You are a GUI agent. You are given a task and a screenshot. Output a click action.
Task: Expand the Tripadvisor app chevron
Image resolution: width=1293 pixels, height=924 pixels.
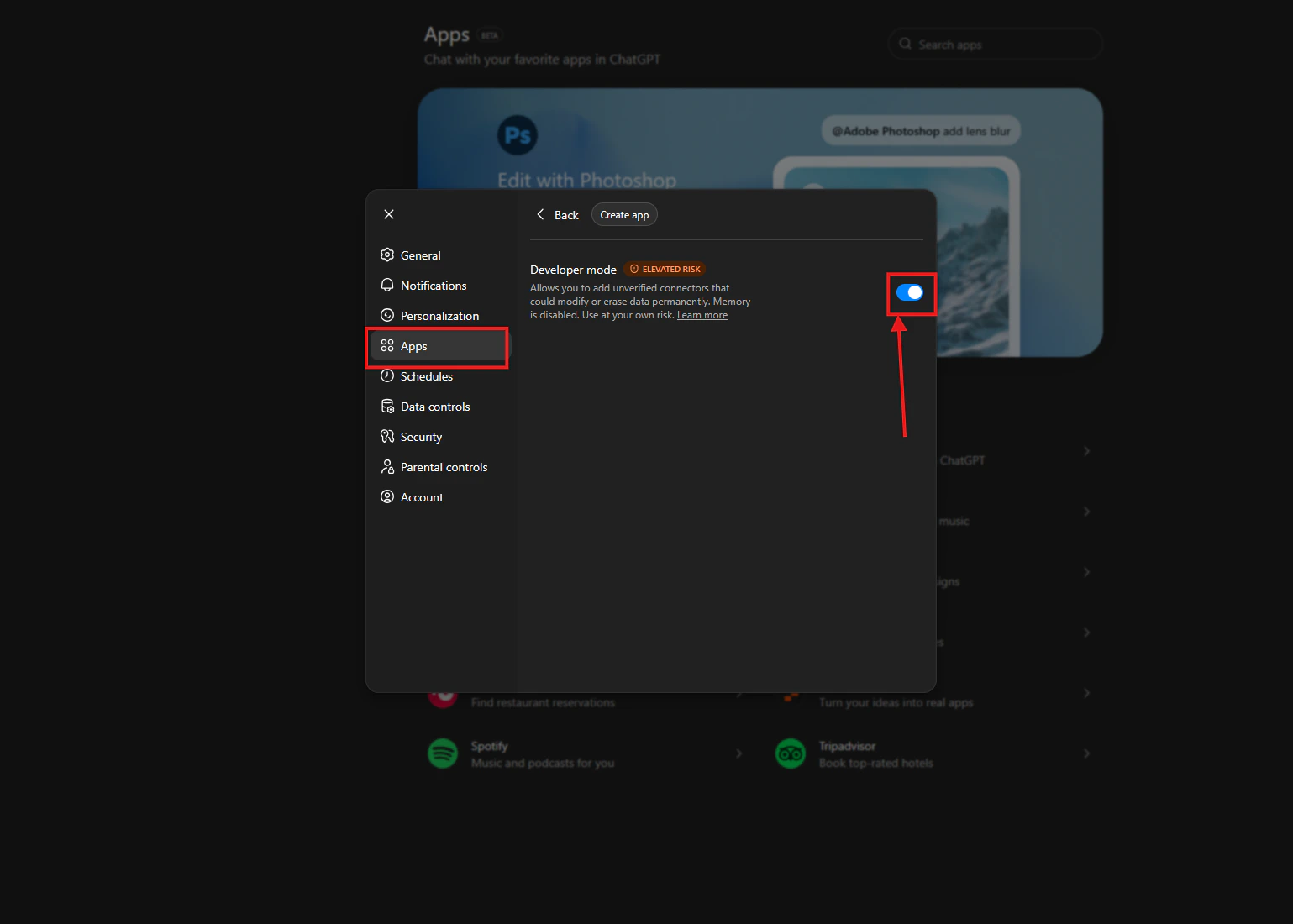(x=1086, y=753)
